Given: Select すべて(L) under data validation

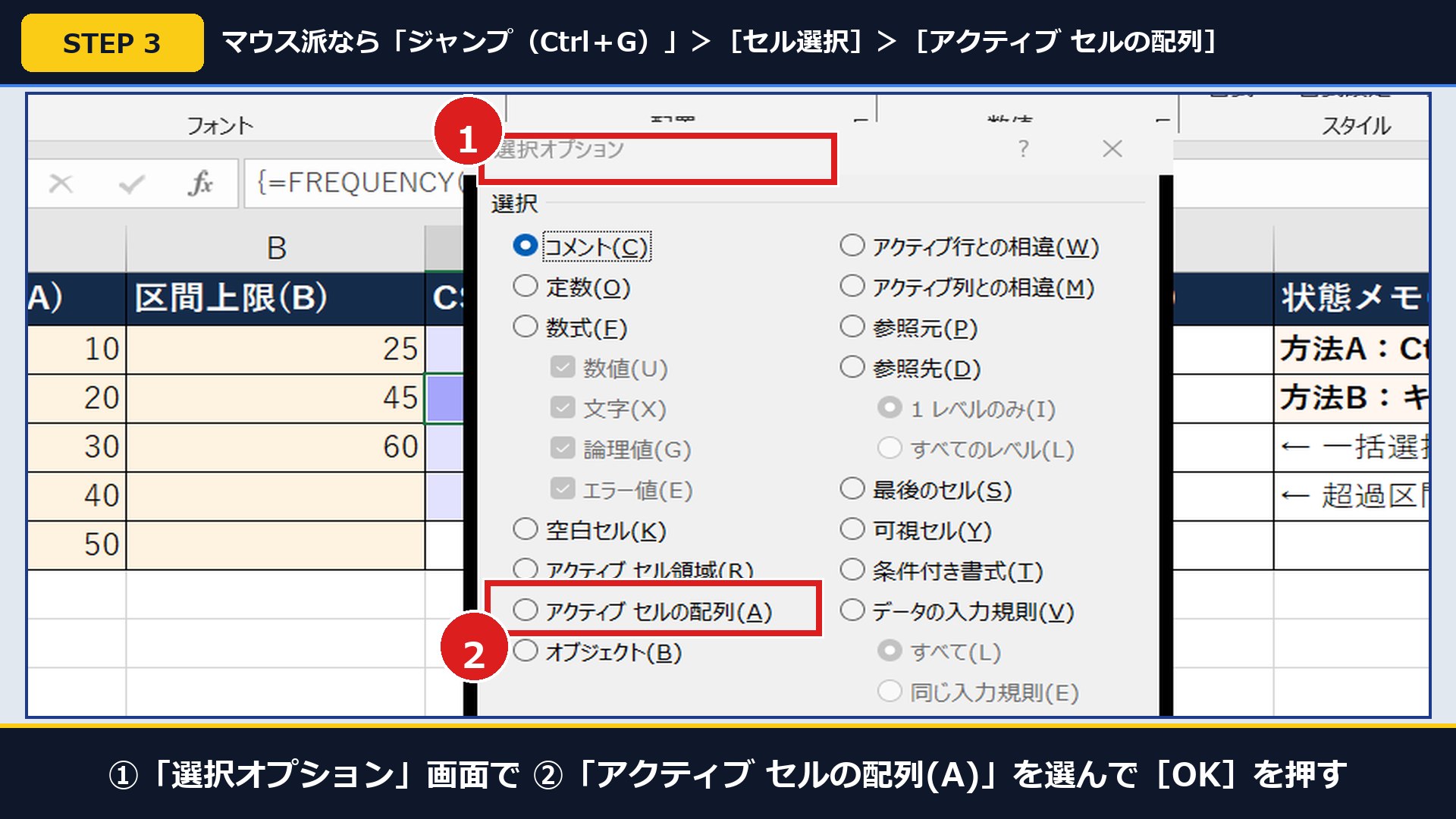Looking at the screenshot, I should (x=890, y=651).
